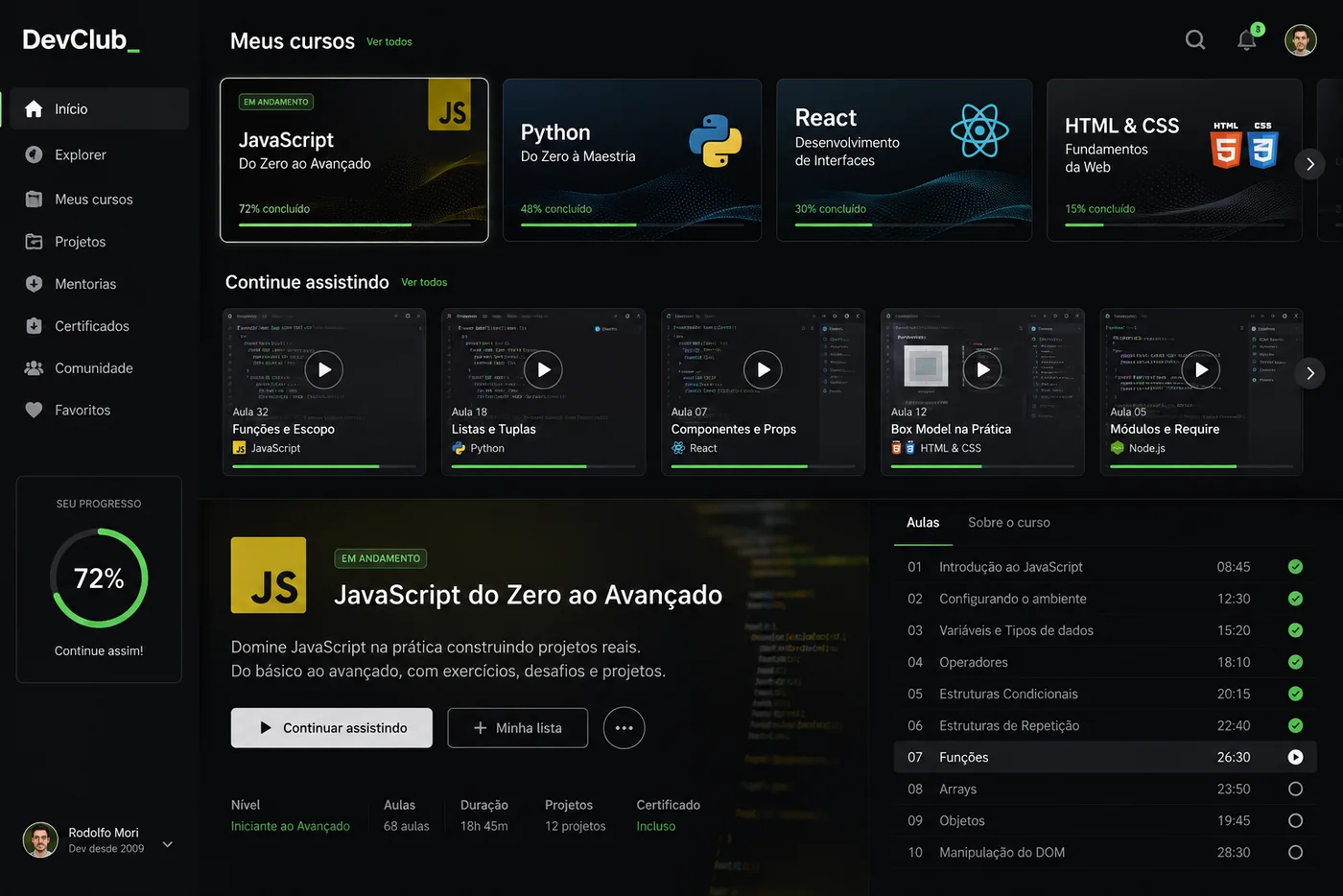Click the Rodolfo Mori avatar in sidebar

coord(40,839)
